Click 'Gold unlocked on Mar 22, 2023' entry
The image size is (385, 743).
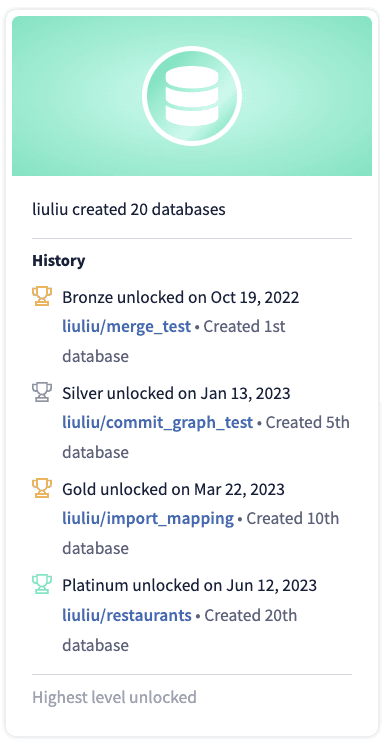click(174, 489)
